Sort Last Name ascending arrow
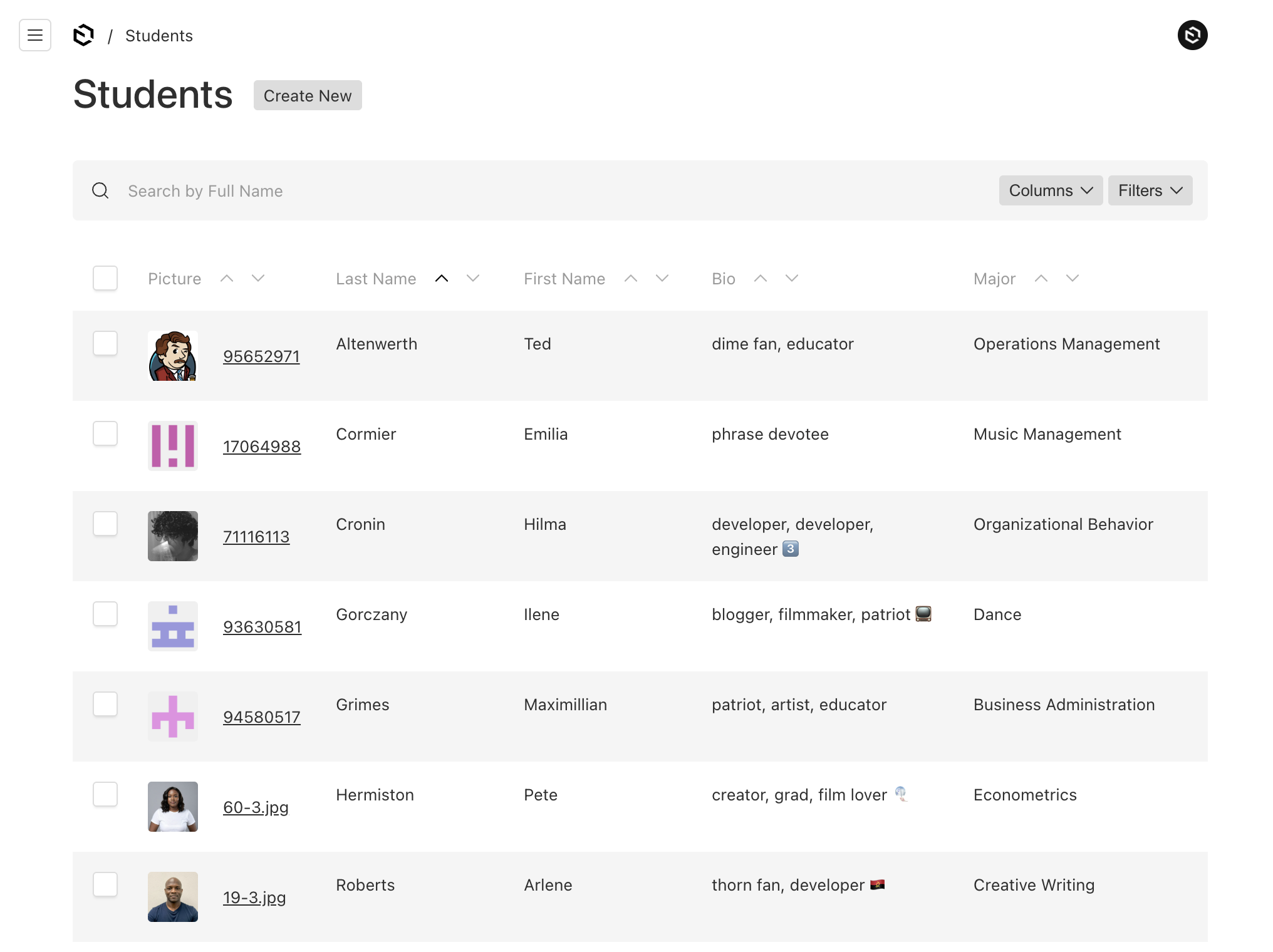The width and height of the screenshot is (1273, 952). pyautogui.click(x=442, y=278)
